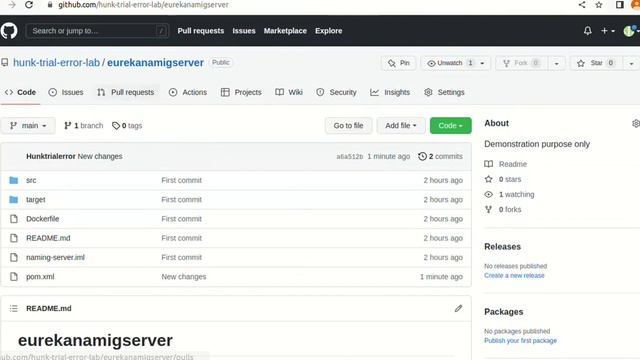
Task: Open the plus create-new dropdown
Action: coord(607,31)
